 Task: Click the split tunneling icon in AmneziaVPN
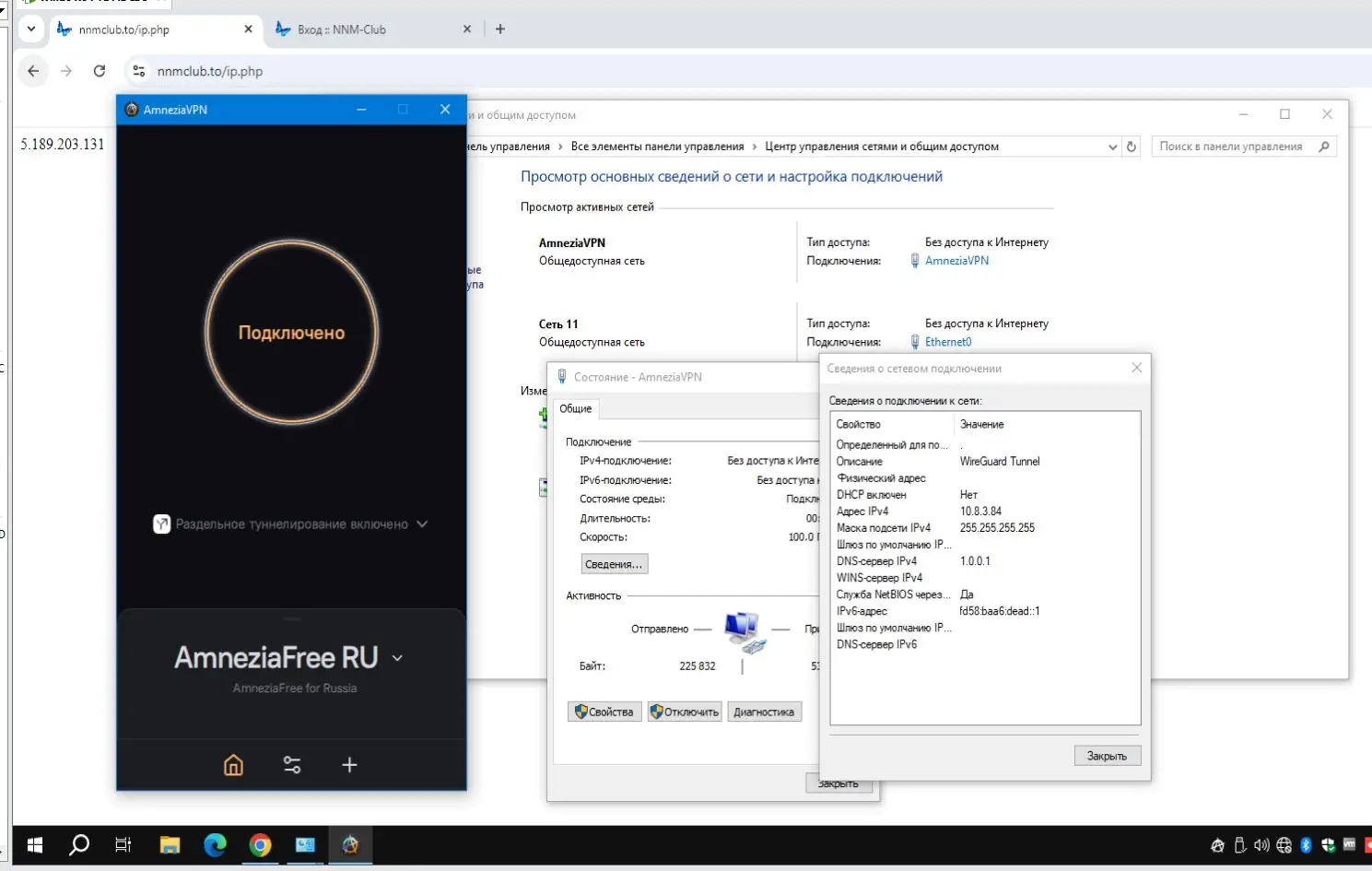(x=161, y=524)
